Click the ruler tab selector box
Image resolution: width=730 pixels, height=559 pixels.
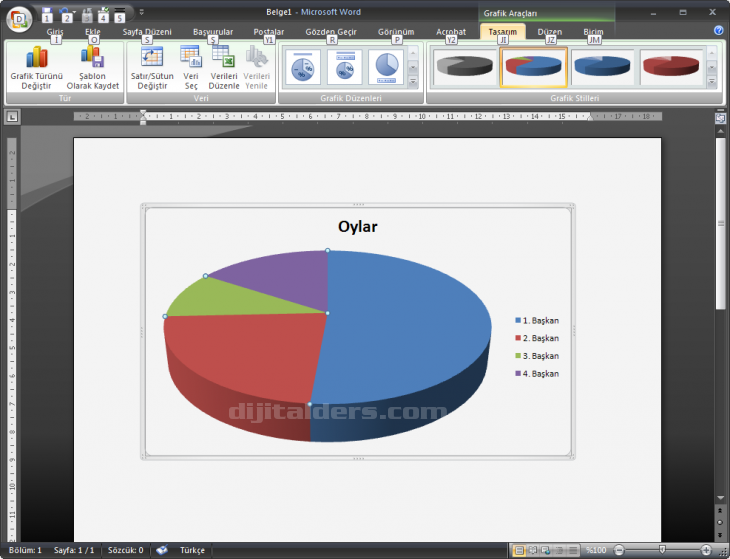pos(12,116)
